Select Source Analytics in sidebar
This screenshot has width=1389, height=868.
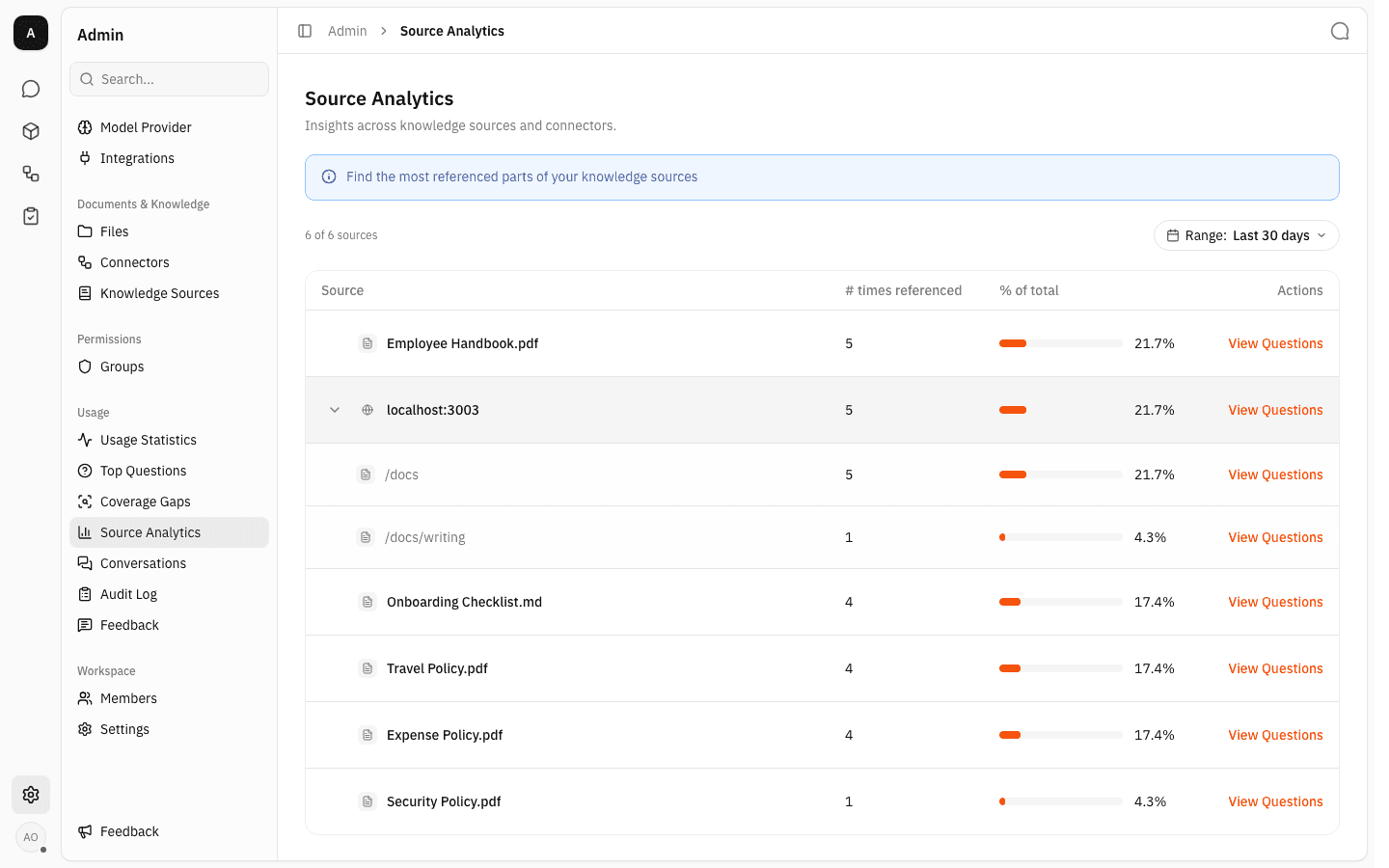tap(169, 532)
